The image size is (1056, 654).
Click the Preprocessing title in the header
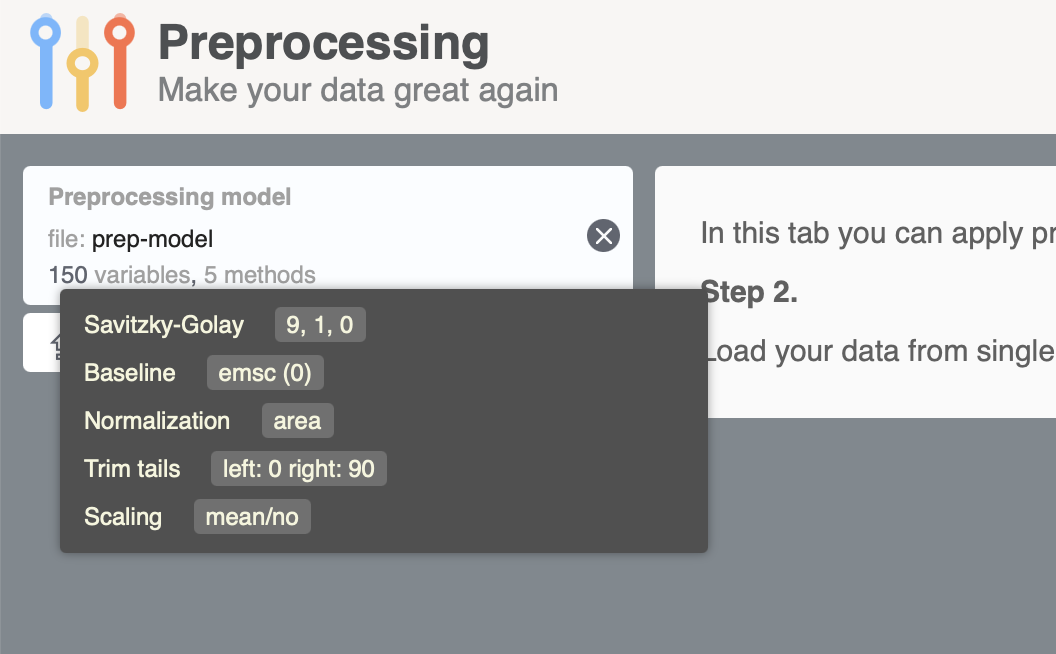[323, 42]
